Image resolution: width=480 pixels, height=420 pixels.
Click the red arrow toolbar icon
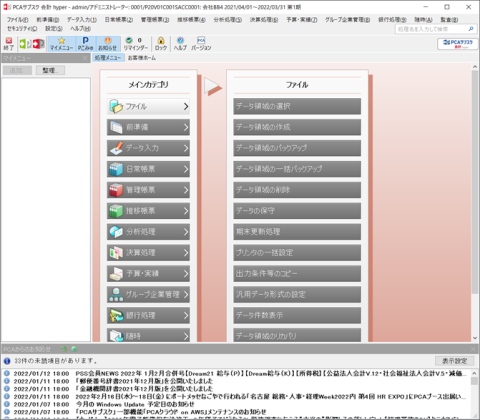[38, 44]
